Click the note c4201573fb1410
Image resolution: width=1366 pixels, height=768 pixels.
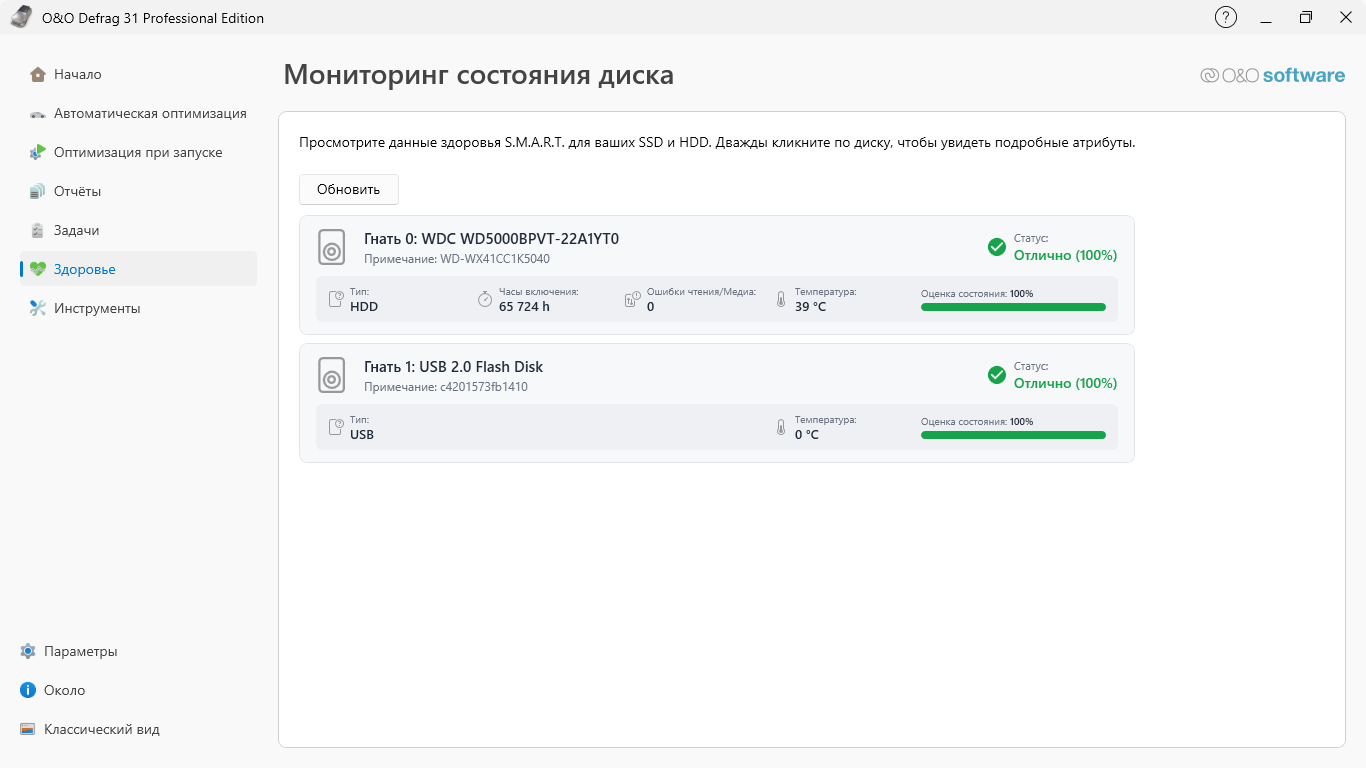484,387
